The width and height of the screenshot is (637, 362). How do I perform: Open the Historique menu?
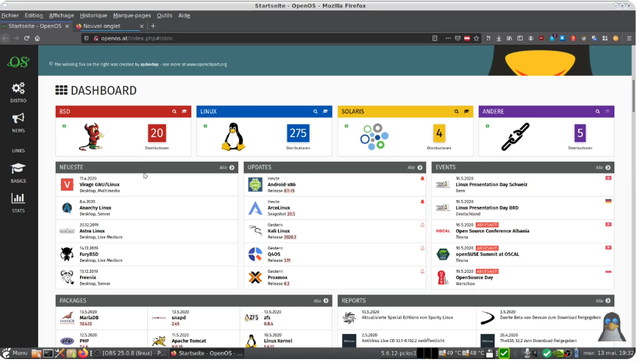pyautogui.click(x=93, y=15)
